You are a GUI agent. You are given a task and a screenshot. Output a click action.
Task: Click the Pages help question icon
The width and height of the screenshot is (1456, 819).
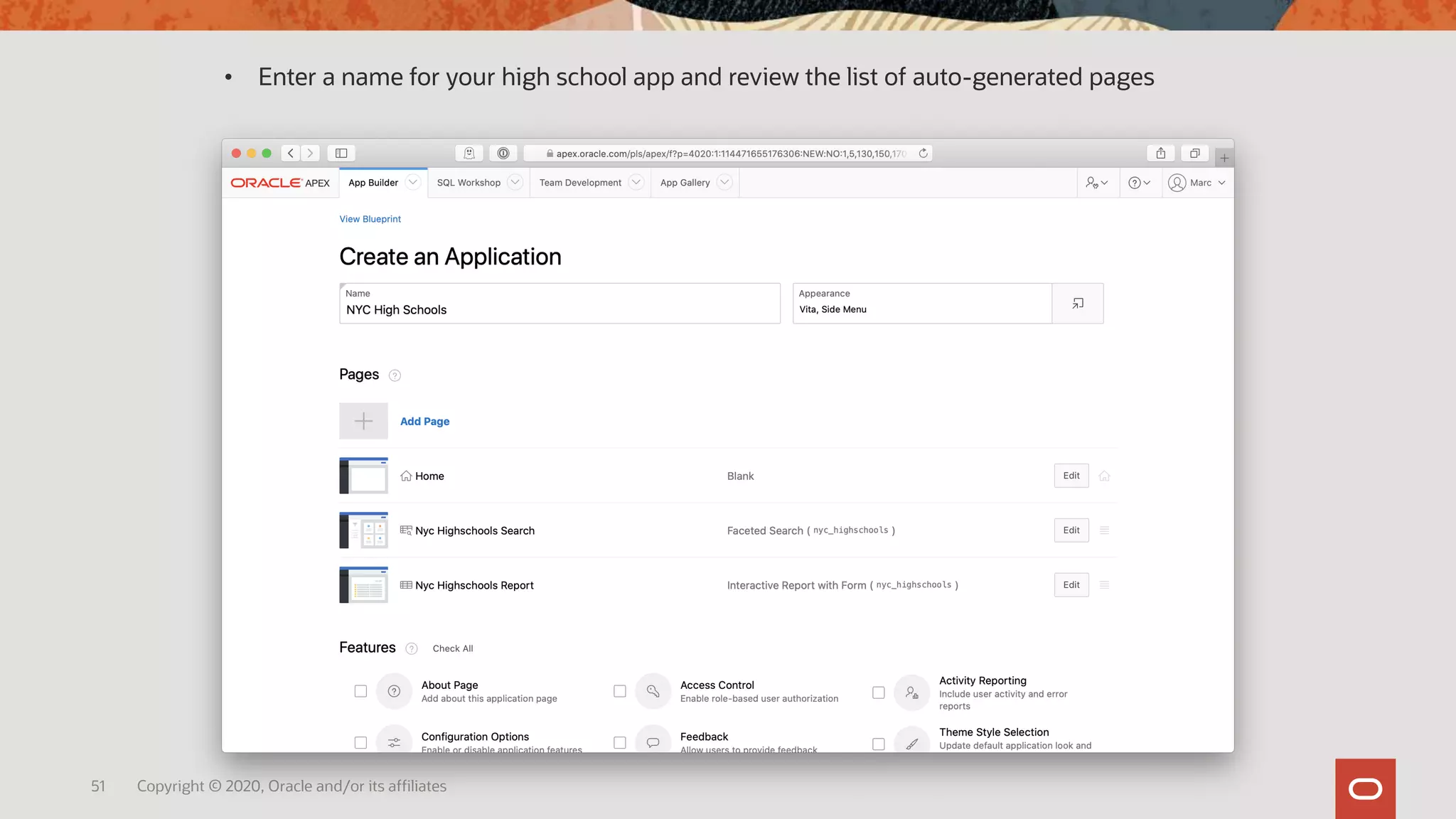pos(395,375)
